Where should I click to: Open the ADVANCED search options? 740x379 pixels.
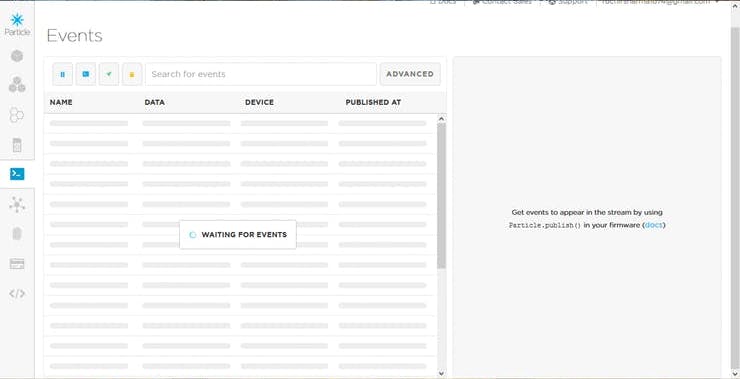(x=410, y=74)
